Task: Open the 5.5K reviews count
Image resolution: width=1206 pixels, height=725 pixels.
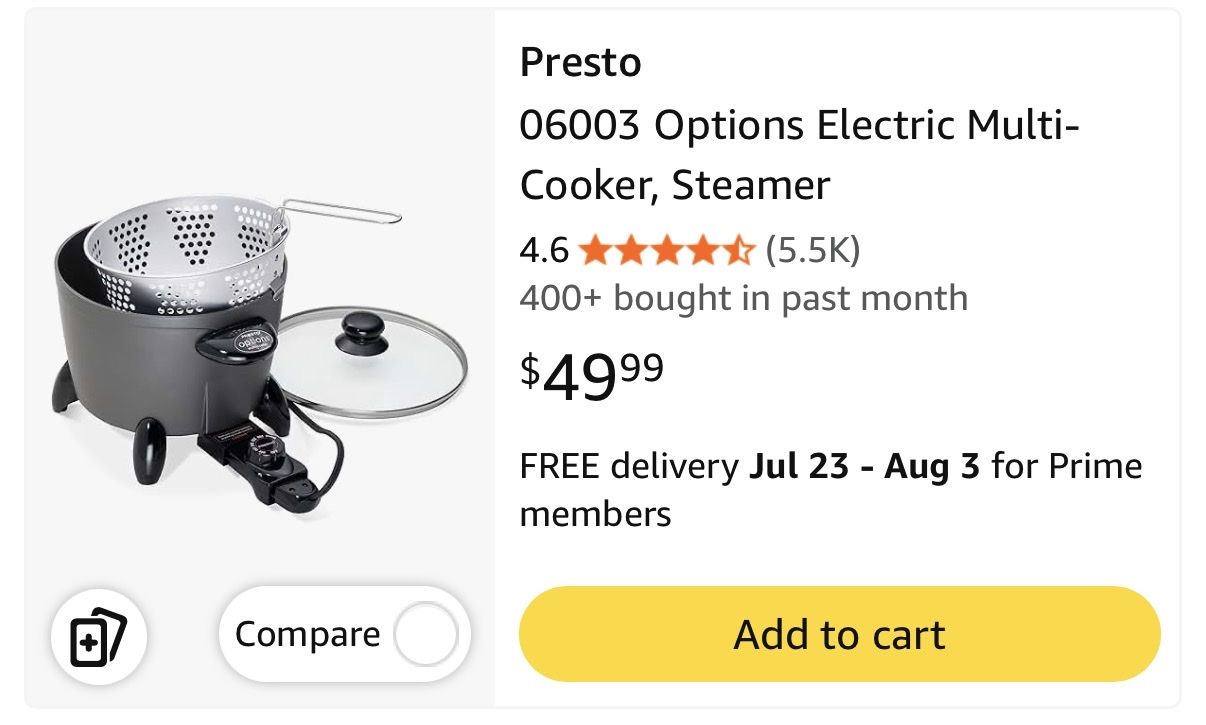Action: pos(812,250)
